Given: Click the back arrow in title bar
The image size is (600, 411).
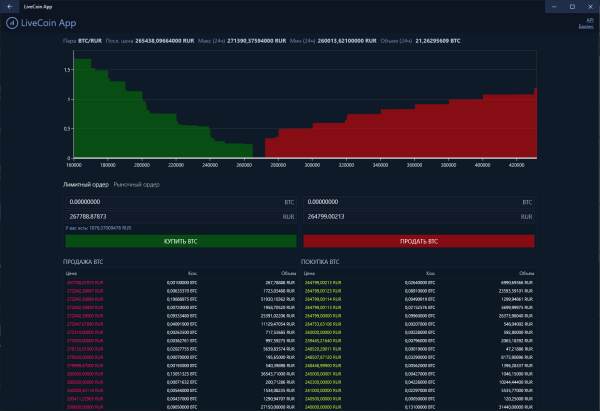Looking at the screenshot, I should [x=9, y=5].
